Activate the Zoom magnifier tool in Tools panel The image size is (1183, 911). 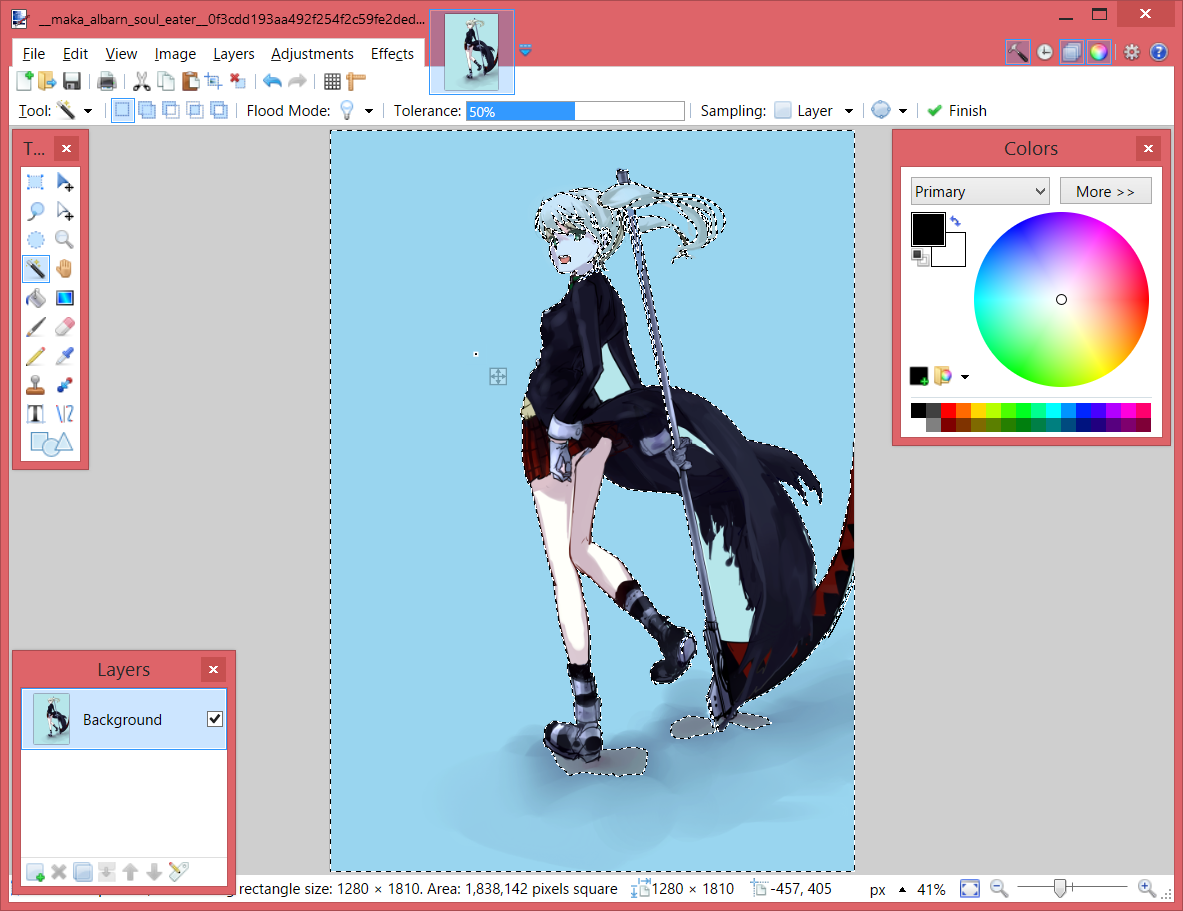click(x=65, y=240)
